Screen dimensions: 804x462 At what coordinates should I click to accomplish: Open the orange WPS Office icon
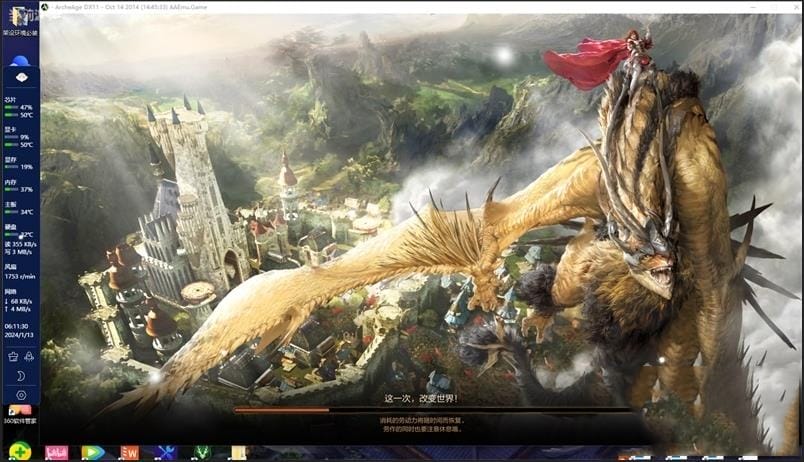(129, 453)
